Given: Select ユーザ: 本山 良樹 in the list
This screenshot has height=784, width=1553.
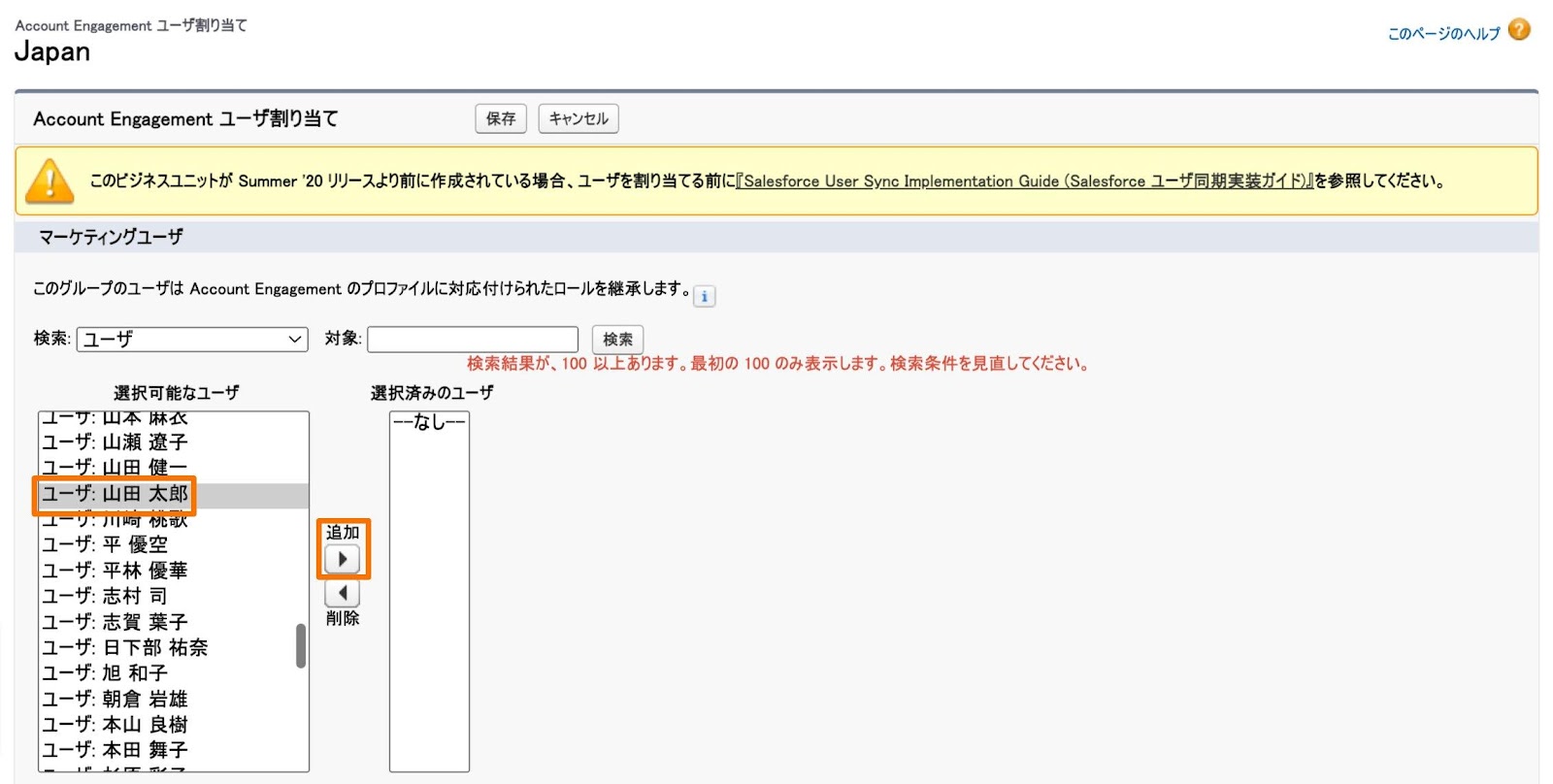Looking at the screenshot, I should (x=173, y=725).
